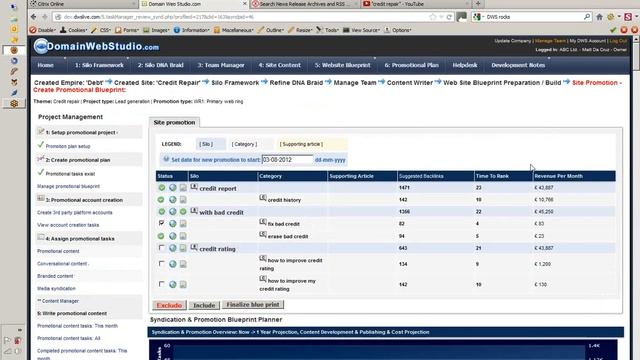The width and height of the screenshot is (640, 360).
Task: Open Create 3rd party platform accounts link
Action: click(x=75, y=213)
